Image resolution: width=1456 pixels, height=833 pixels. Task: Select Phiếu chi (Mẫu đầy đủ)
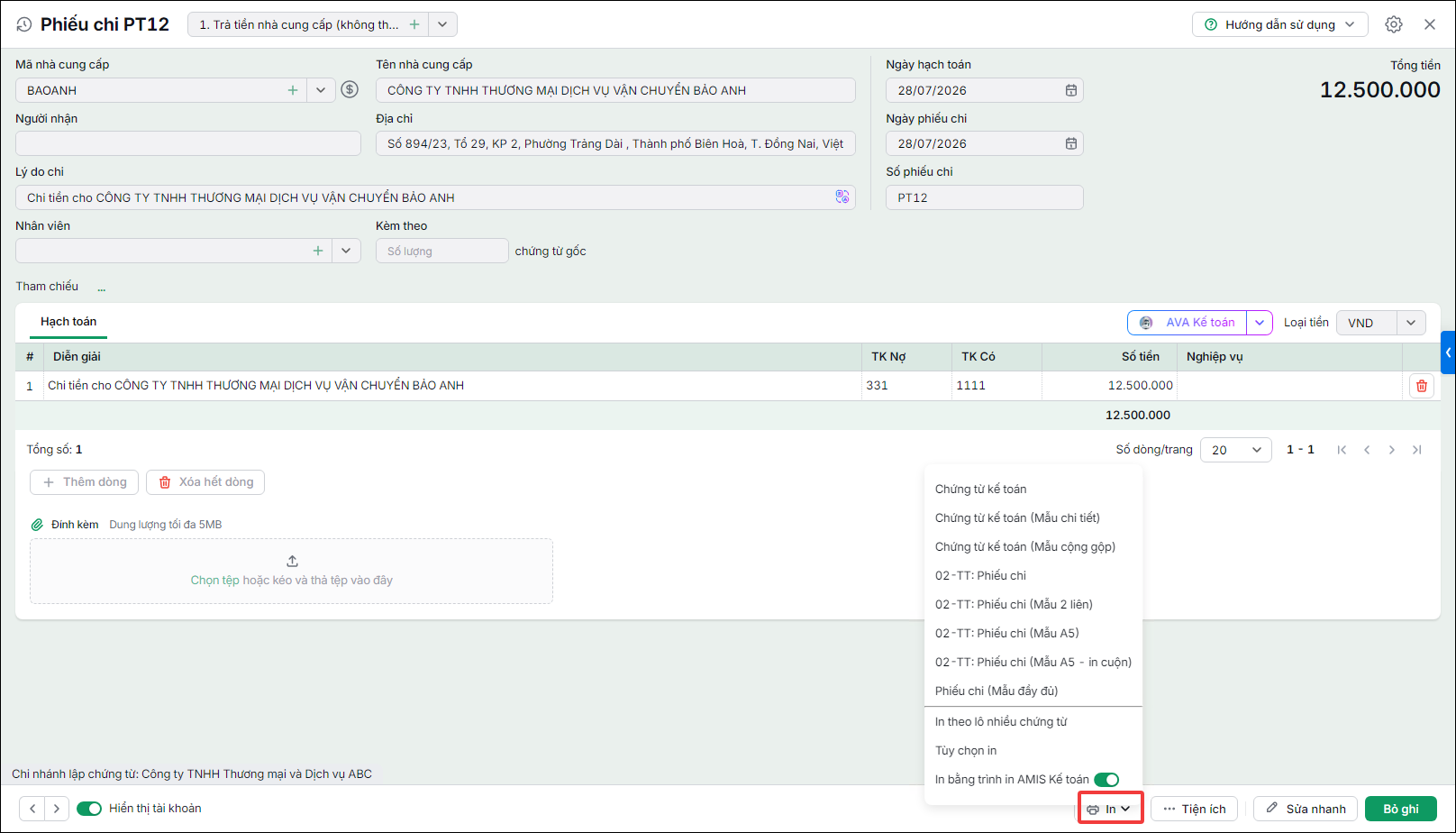tap(996, 691)
